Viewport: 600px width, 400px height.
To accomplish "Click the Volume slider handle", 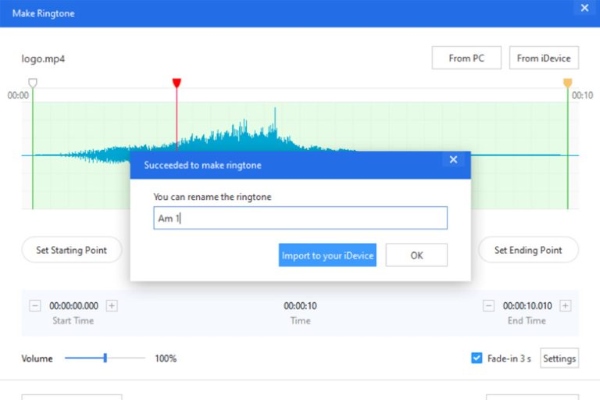I will (x=105, y=358).
